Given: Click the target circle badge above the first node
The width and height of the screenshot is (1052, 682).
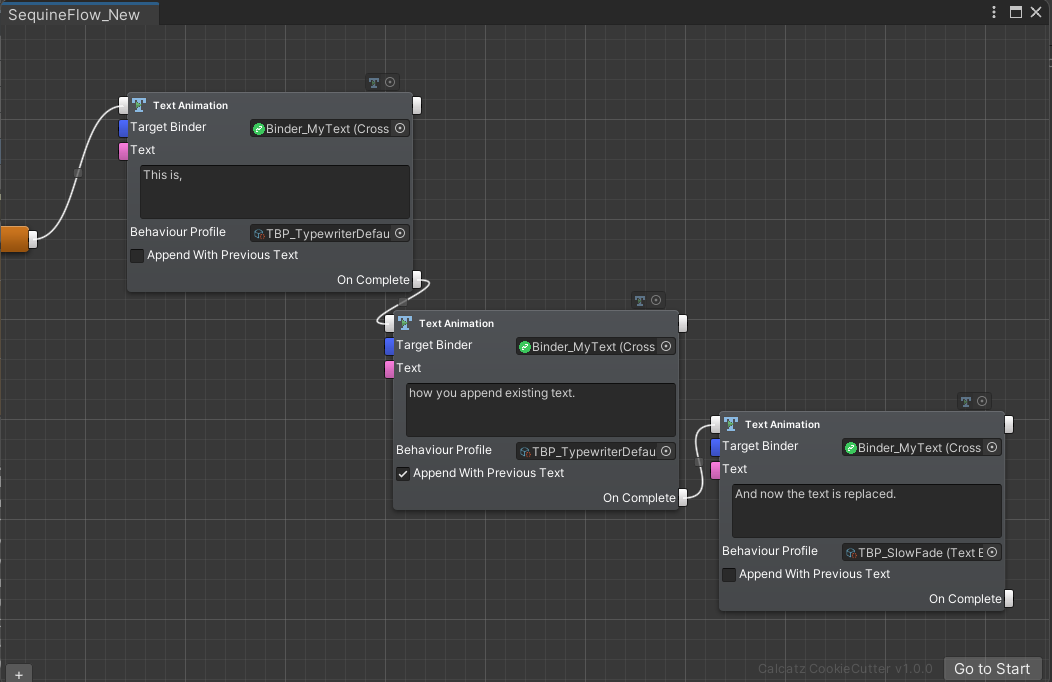Looking at the screenshot, I should [x=389, y=82].
